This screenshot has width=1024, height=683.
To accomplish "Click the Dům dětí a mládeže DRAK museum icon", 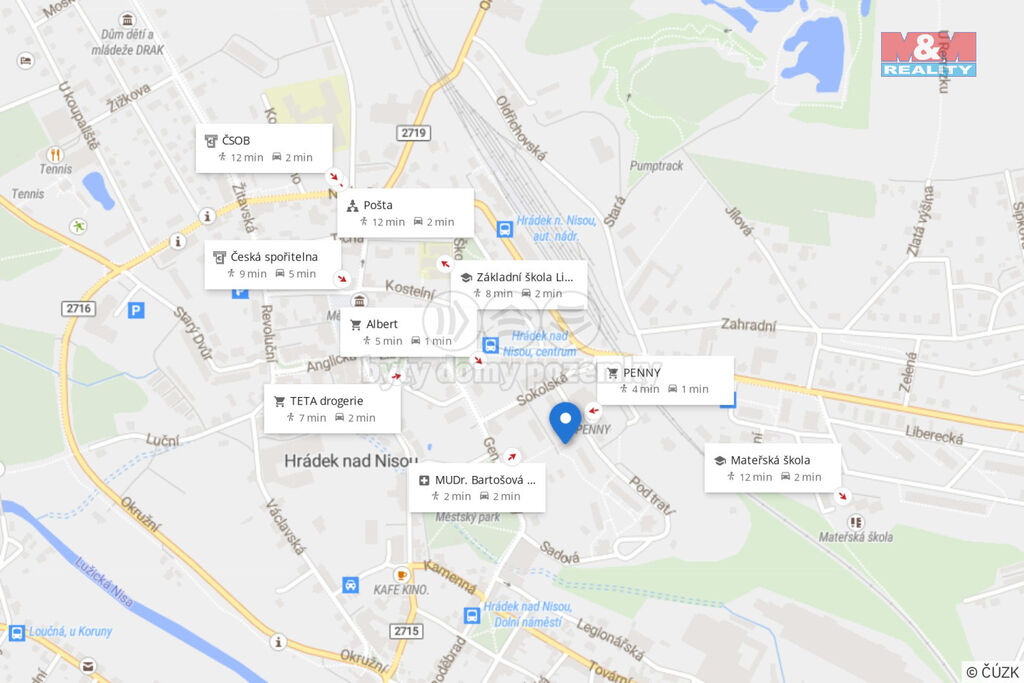I will coord(127,20).
